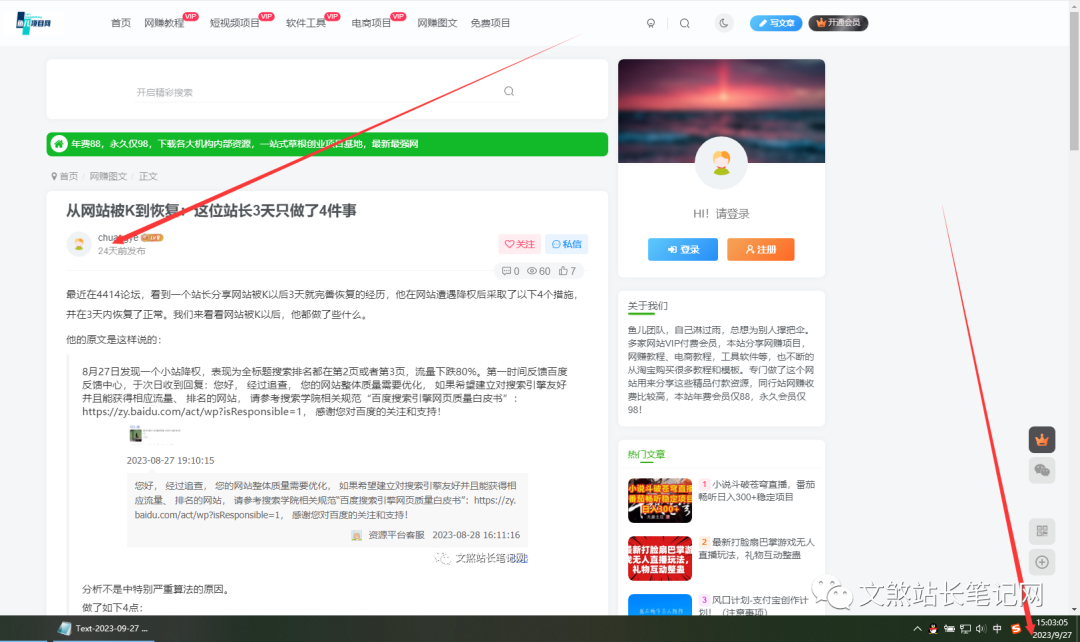Open the 网赚图文 breadcrumb tab
1080x642 pixels.
(109, 175)
